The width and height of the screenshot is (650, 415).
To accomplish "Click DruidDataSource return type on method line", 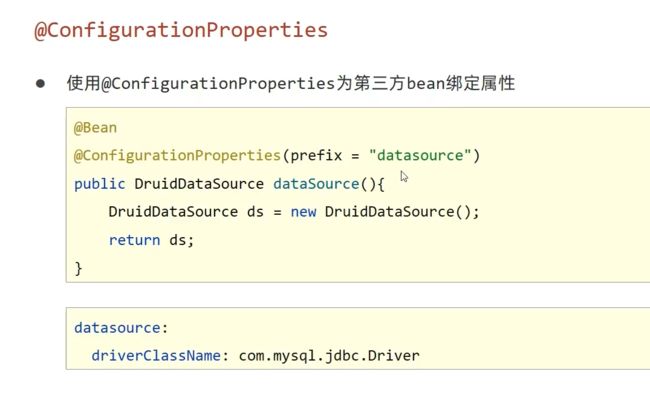I will [x=199, y=184].
